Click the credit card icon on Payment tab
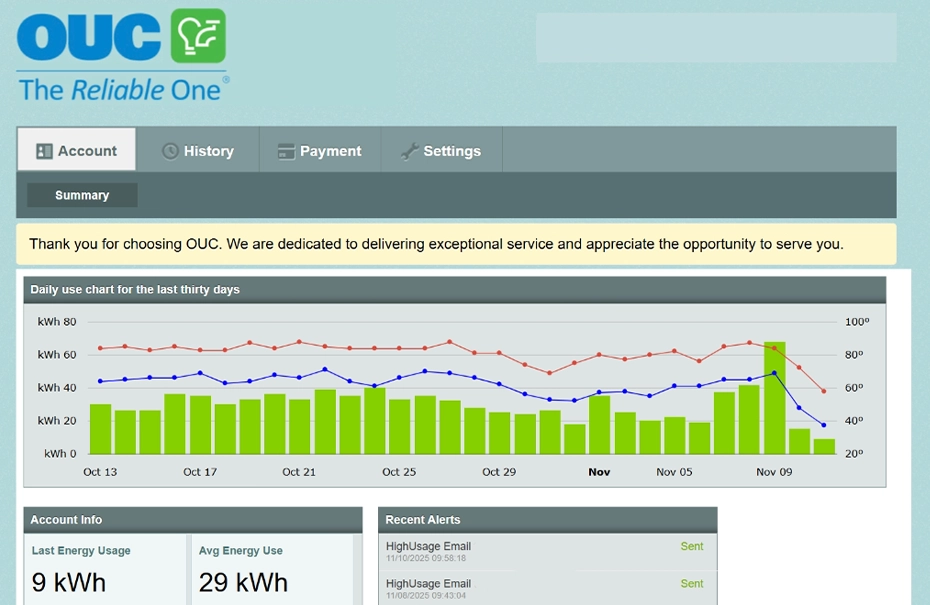This screenshot has width=930, height=605. (x=286, y=151)
